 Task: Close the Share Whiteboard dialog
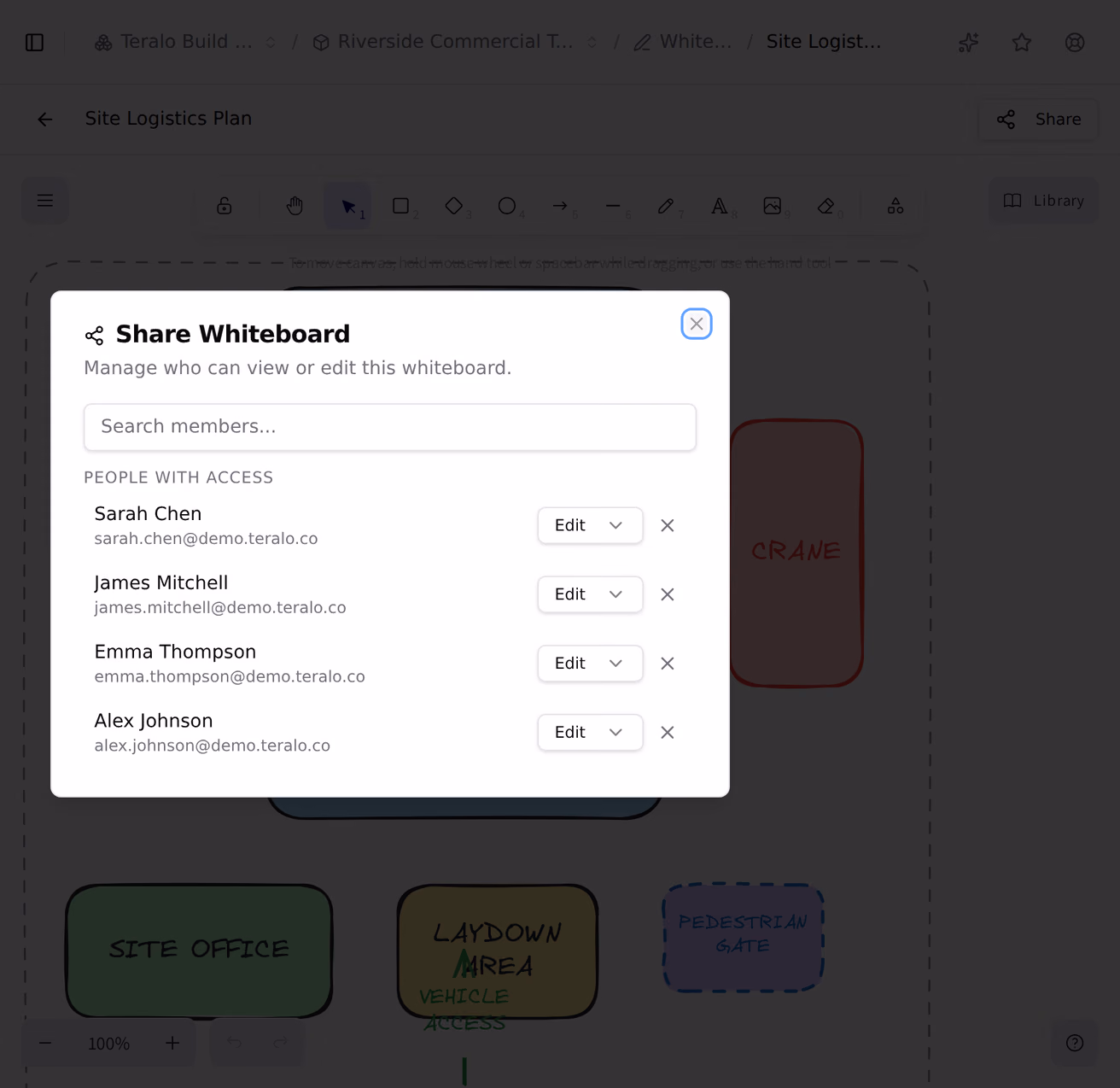pyautogui.click(x=697, y=324)
